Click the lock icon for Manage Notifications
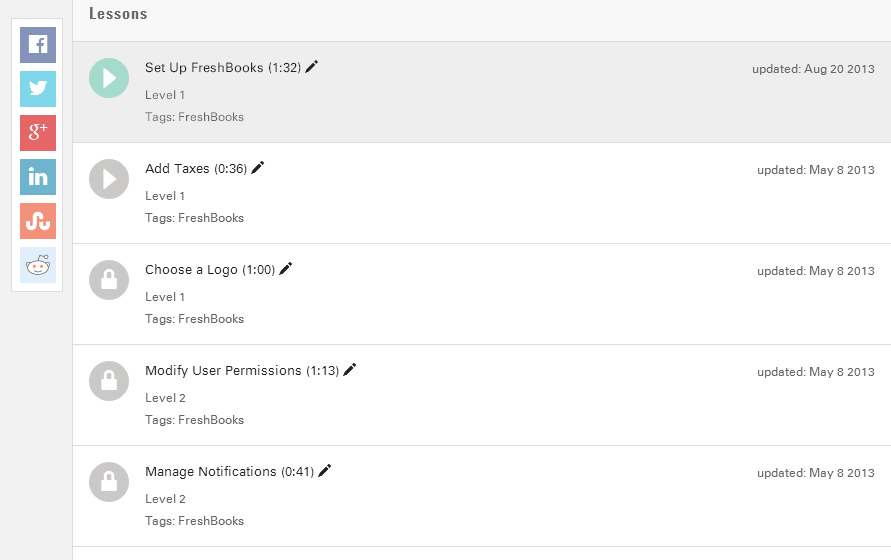 click(x=109, y=482)
